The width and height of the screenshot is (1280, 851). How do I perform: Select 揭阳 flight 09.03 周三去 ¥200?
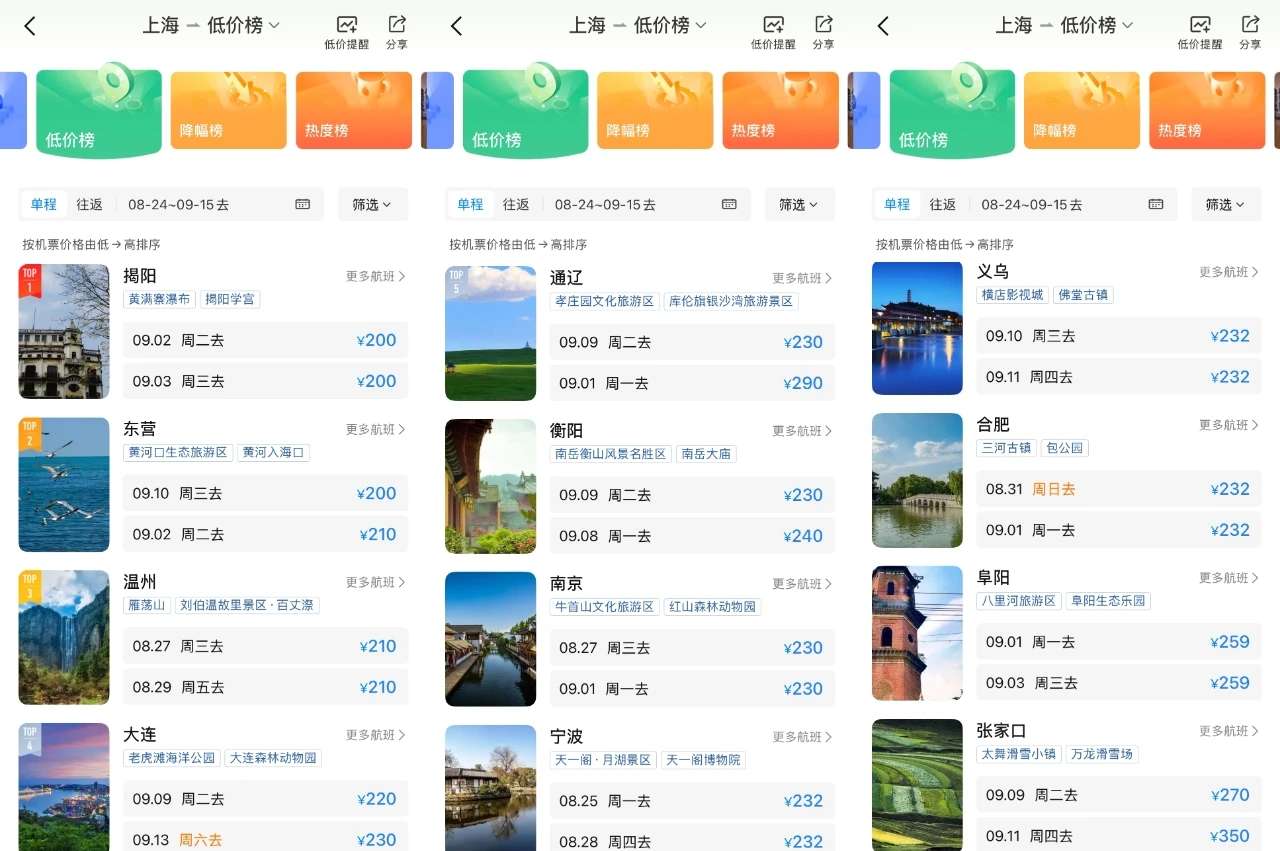[x=265, y=381]
